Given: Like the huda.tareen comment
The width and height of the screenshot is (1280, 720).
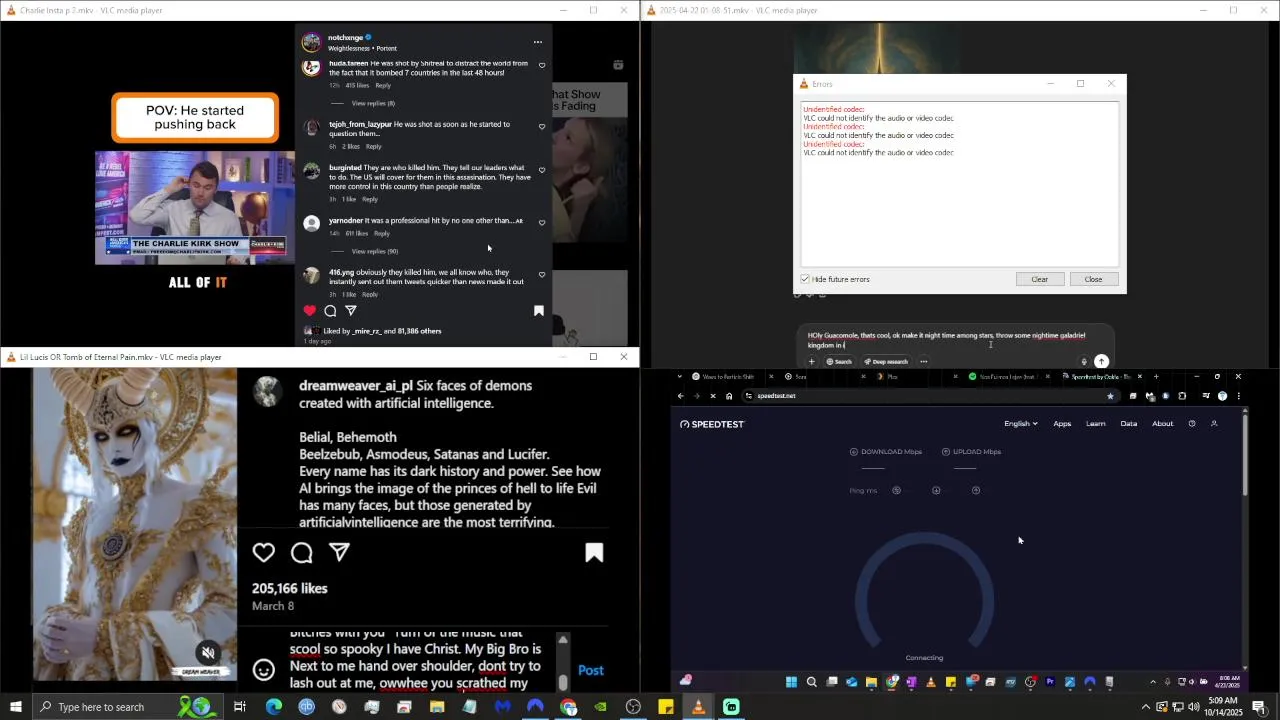Looking at the screenshot, I should 542,66.
